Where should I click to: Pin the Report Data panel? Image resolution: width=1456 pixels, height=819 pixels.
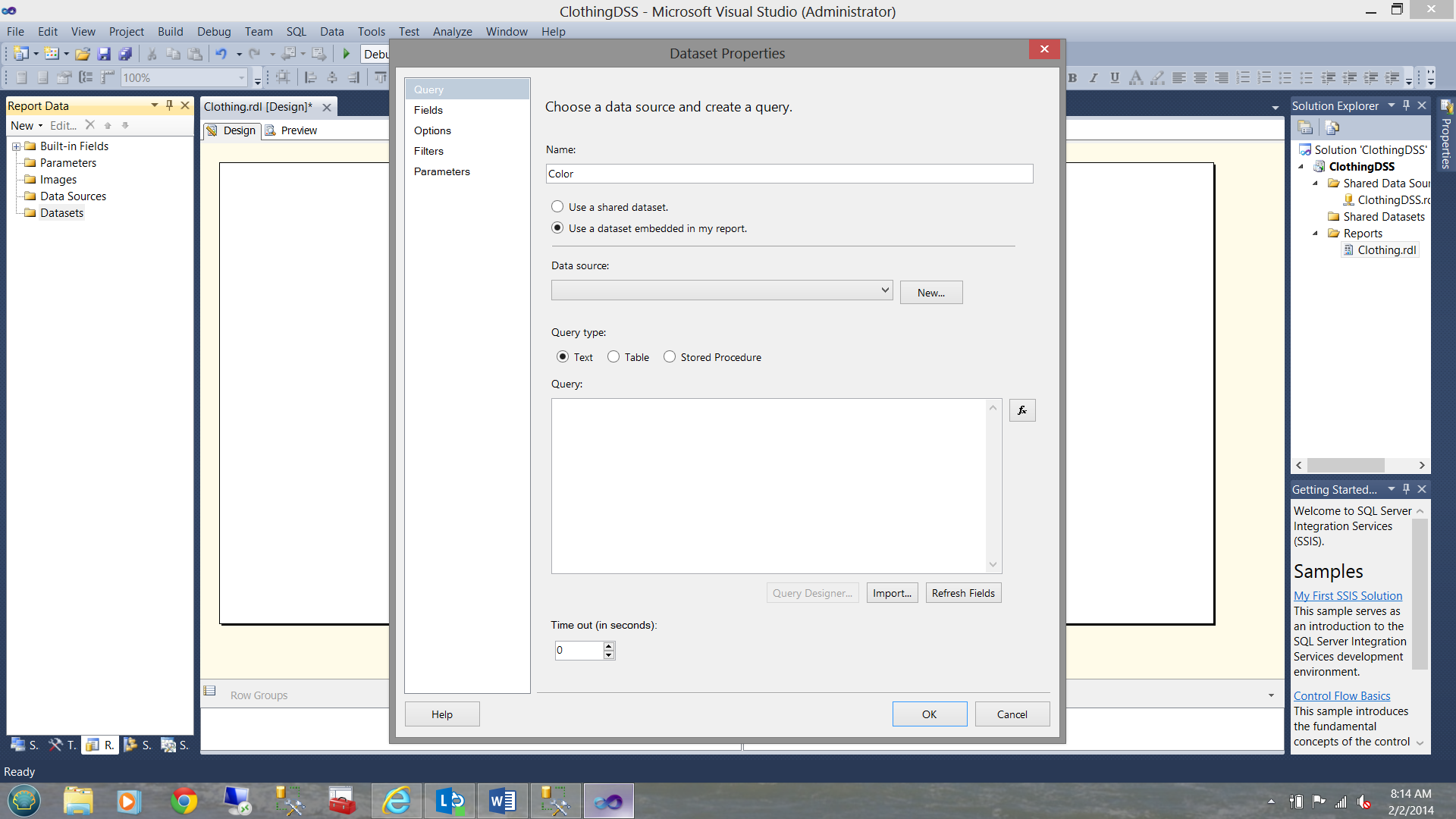[169, 105]
